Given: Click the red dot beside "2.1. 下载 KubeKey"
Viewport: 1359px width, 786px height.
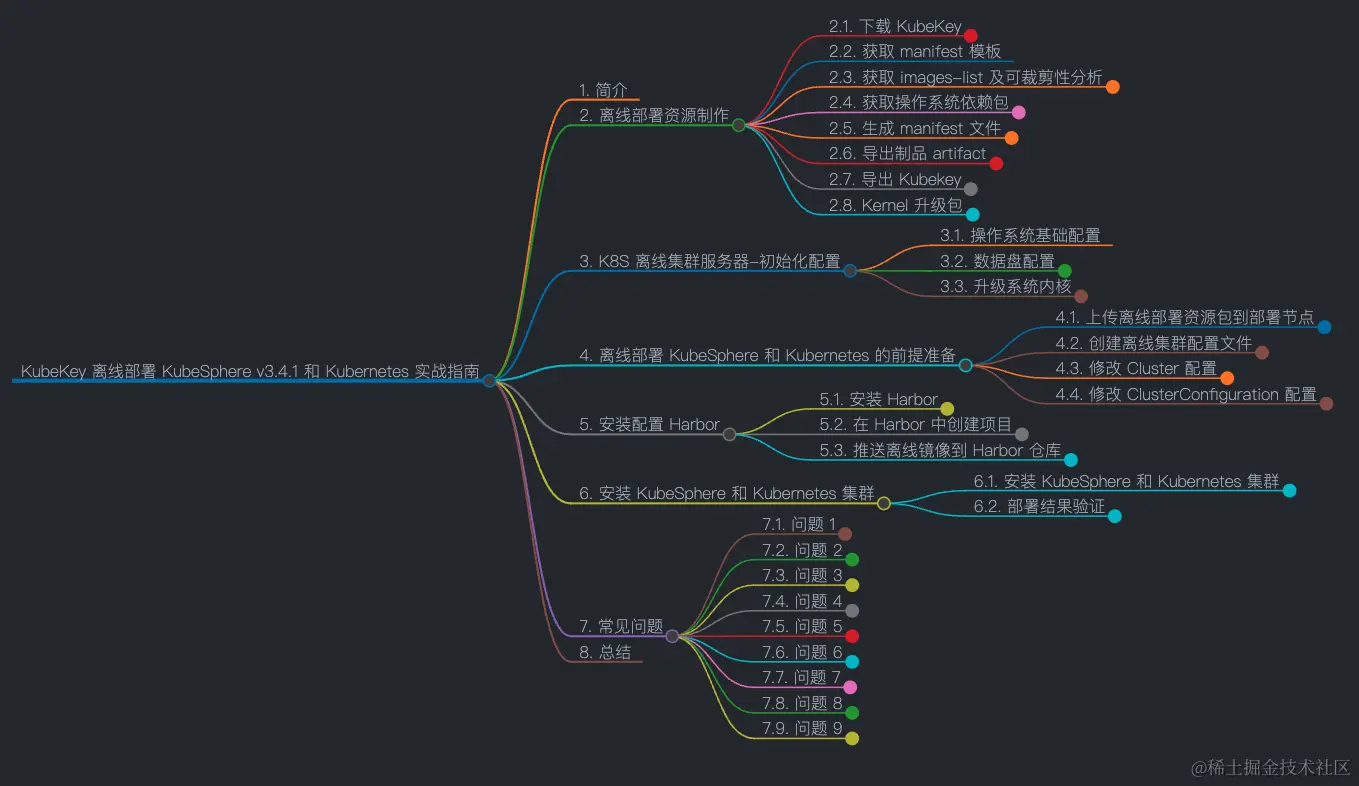Looking at the screenshot, I should tap(973, 34).
